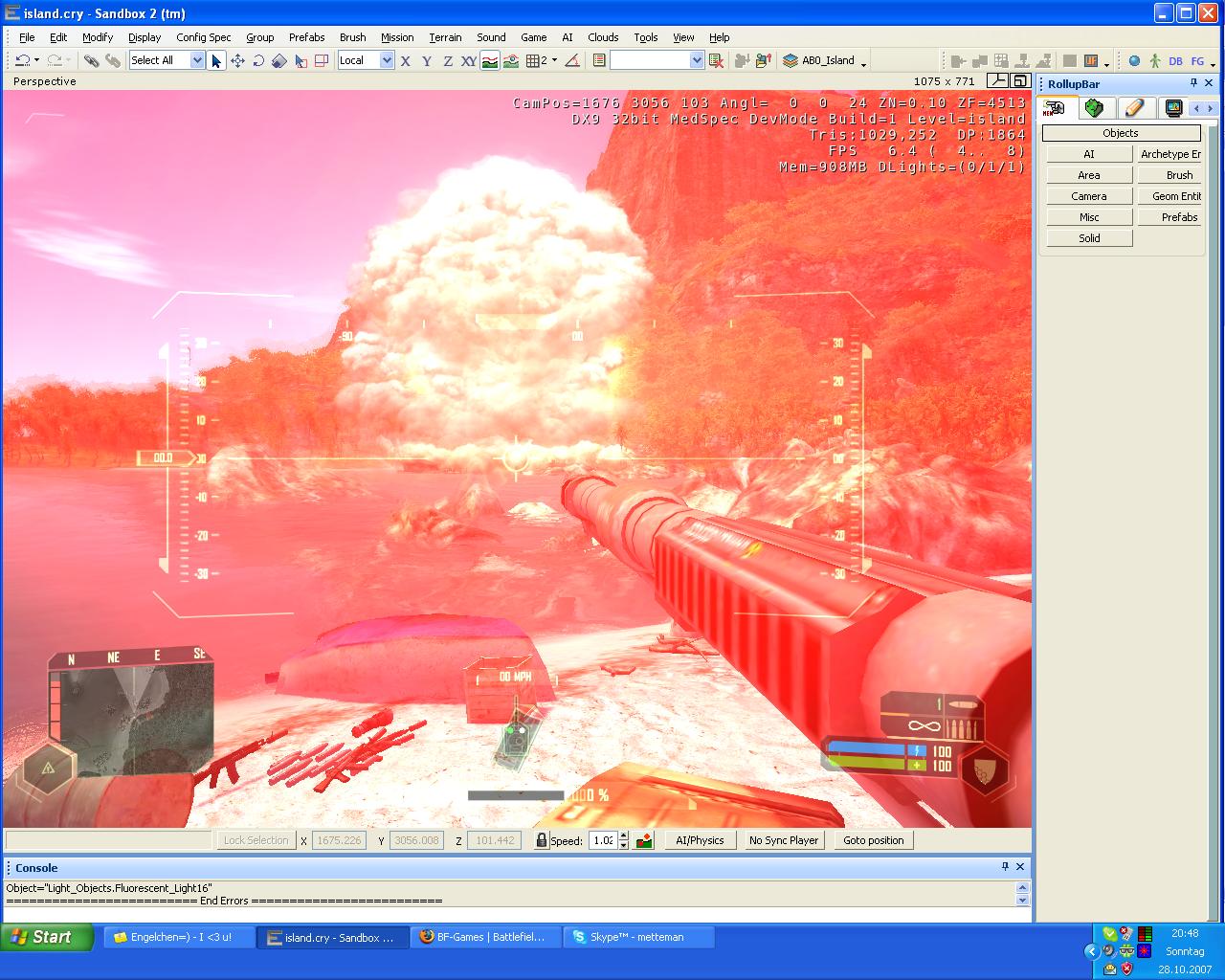Open the Select All filter dropdown
Image resolution: width=1225 pixels, height=980 pixels.
(197, 60)
